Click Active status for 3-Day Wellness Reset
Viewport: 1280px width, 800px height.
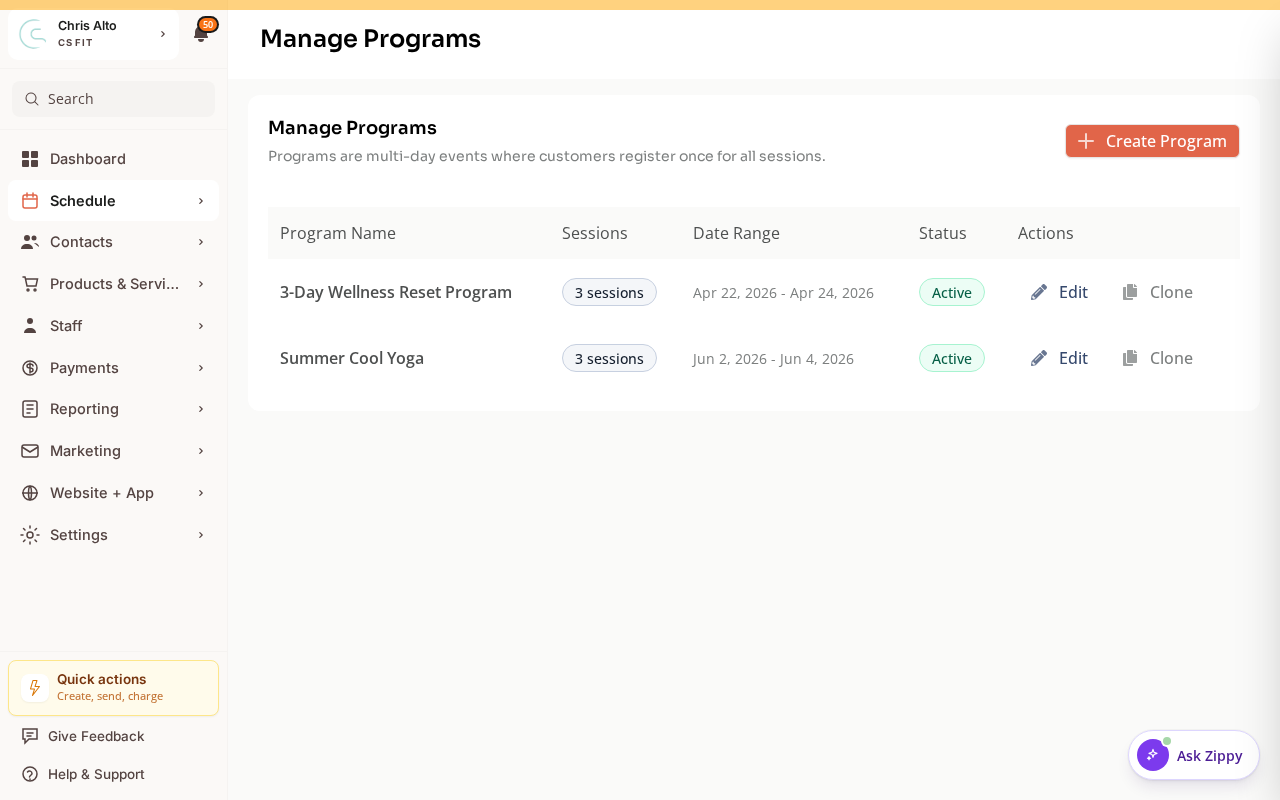tap(952, 292)
